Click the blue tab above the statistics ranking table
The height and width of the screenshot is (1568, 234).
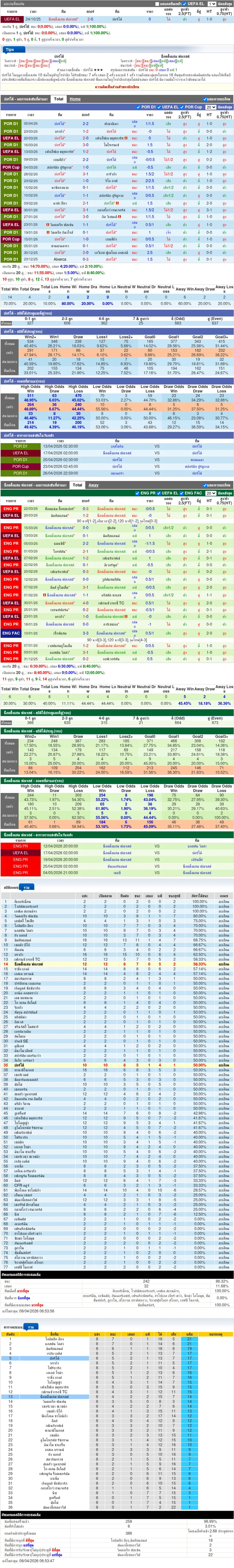click(x=27, y=888)
